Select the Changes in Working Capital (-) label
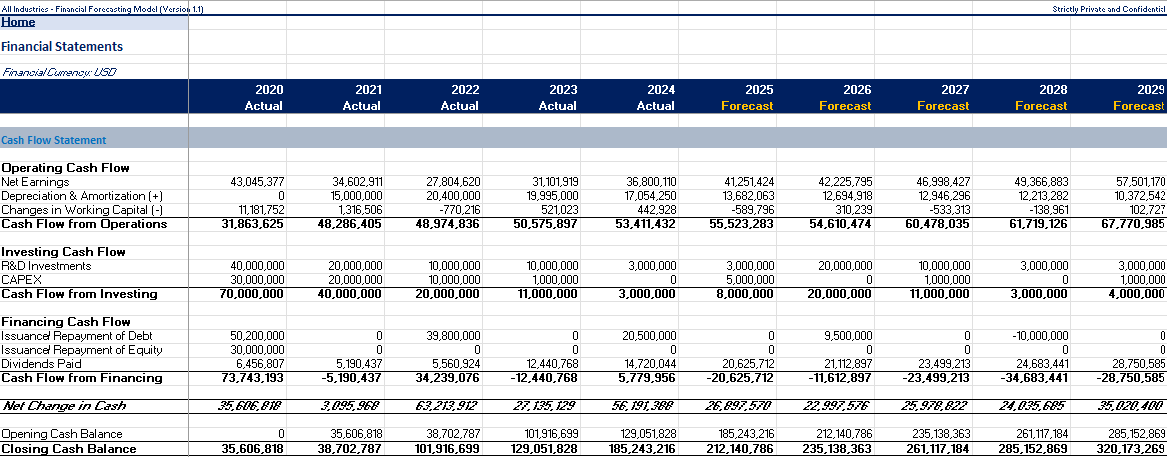The image size is (1167, 457). (x=81, y=210)
